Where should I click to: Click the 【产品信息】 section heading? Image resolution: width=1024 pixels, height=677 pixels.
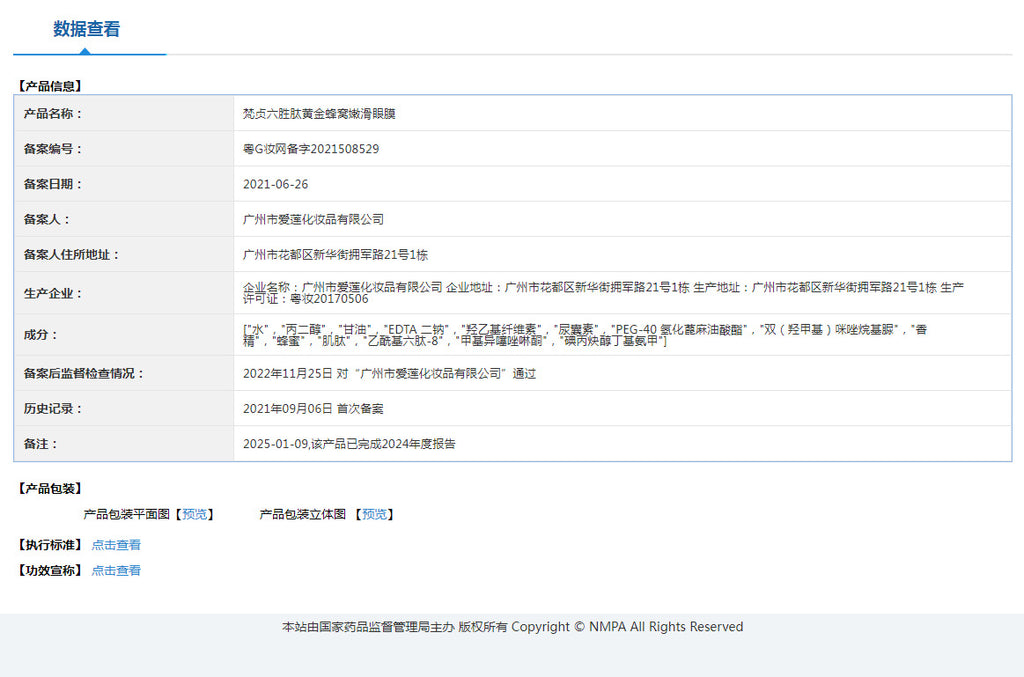tap(50, 87)
